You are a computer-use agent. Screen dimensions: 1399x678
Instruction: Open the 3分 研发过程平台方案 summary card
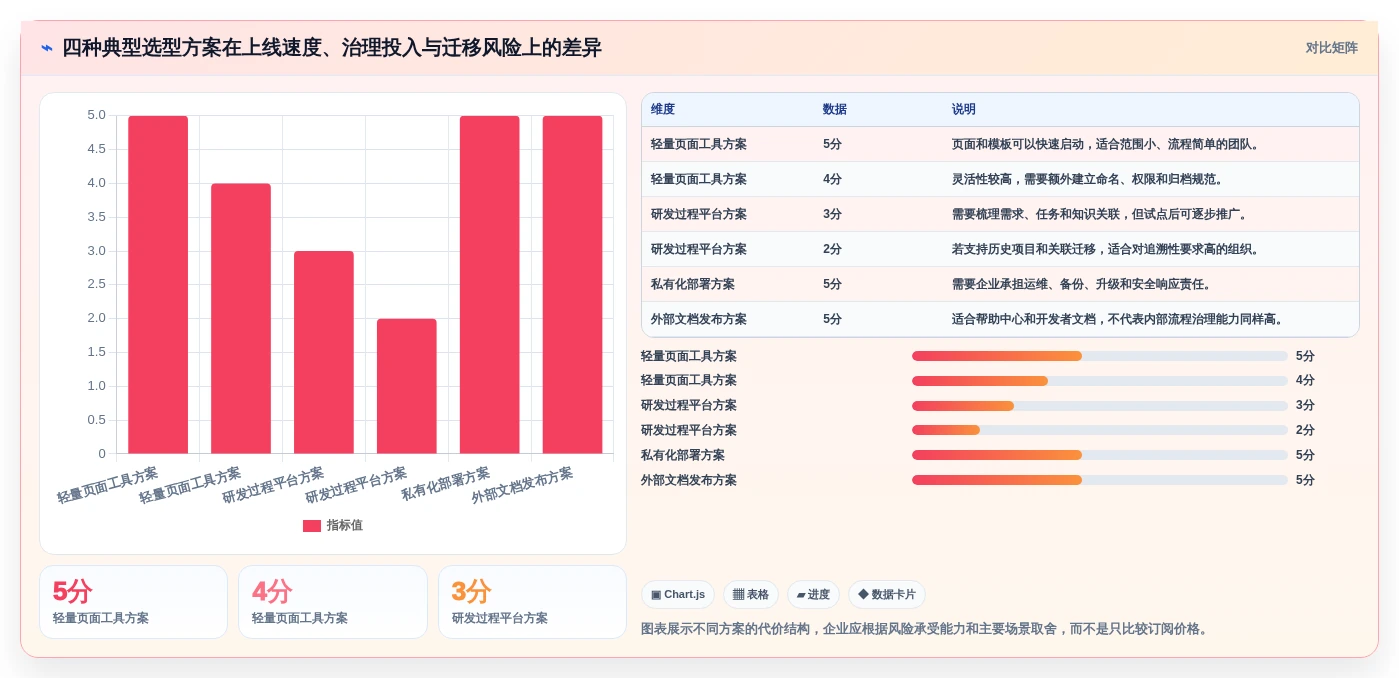tap(532, 602)
